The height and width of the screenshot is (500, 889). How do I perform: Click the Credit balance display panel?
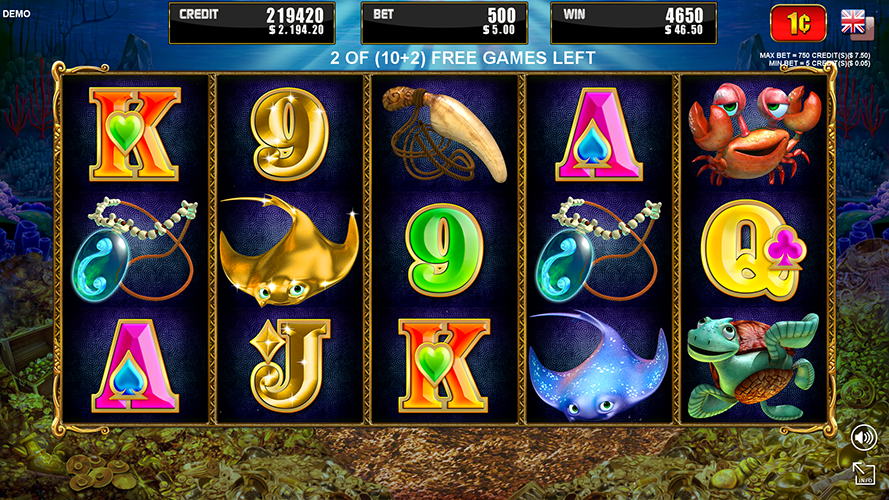(x=252, y=23)
